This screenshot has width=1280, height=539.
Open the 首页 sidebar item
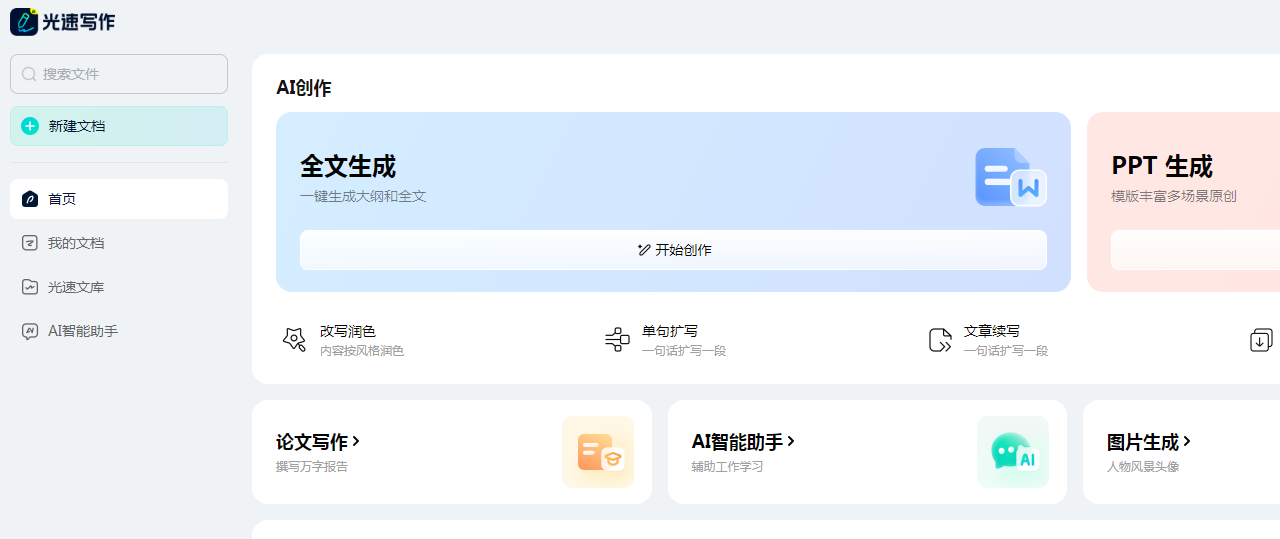tap(119, 199)
